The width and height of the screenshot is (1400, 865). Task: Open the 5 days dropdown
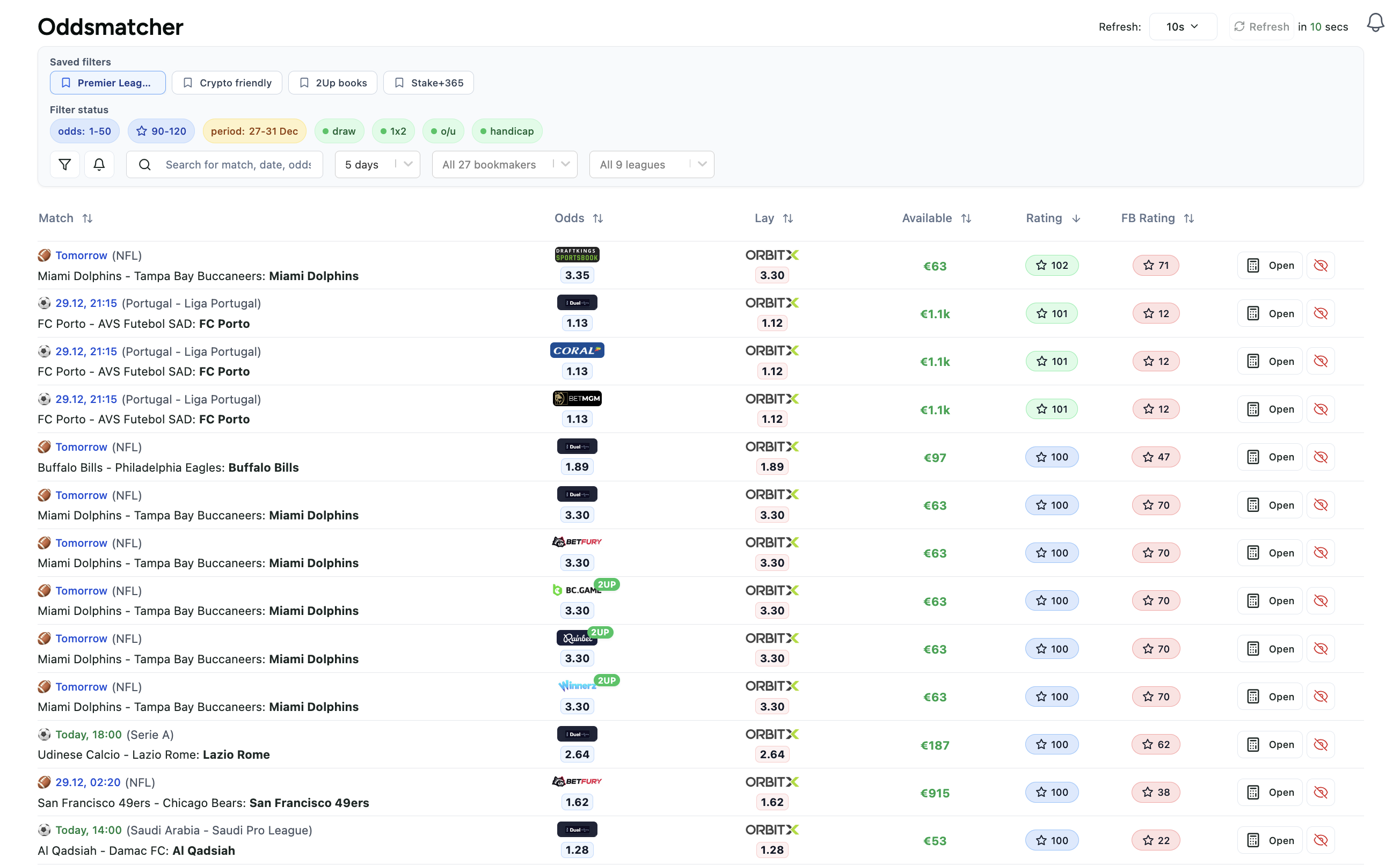coord(377,164)
